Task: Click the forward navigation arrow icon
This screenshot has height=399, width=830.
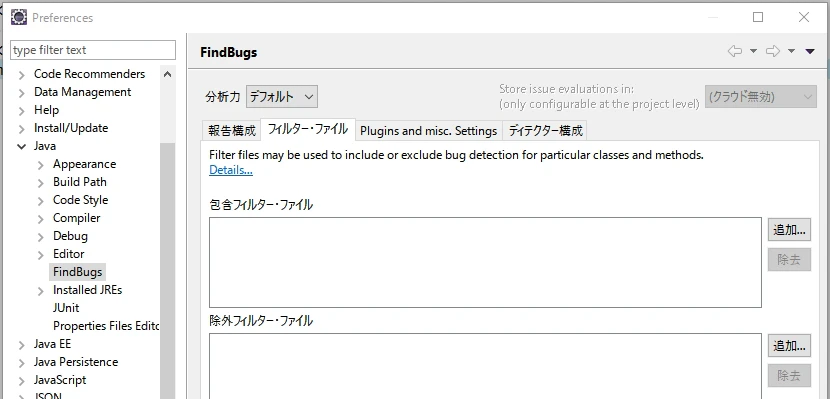Action: (x=773, y=51)
